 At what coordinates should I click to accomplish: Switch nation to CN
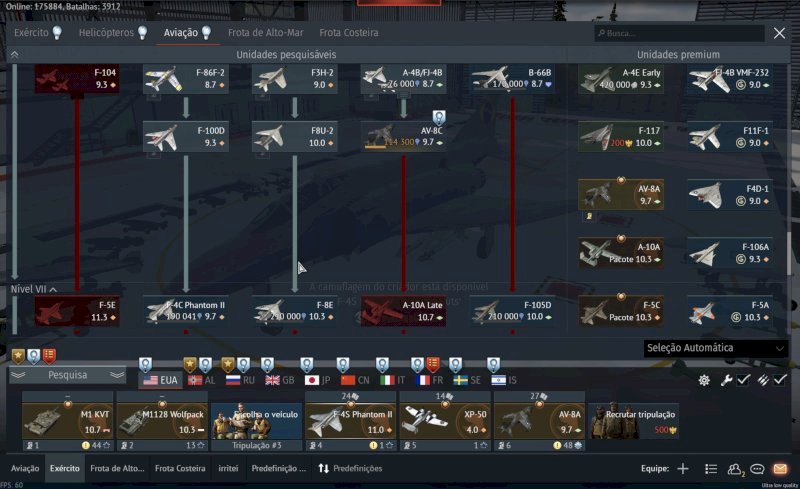click(x=355, y=380)
